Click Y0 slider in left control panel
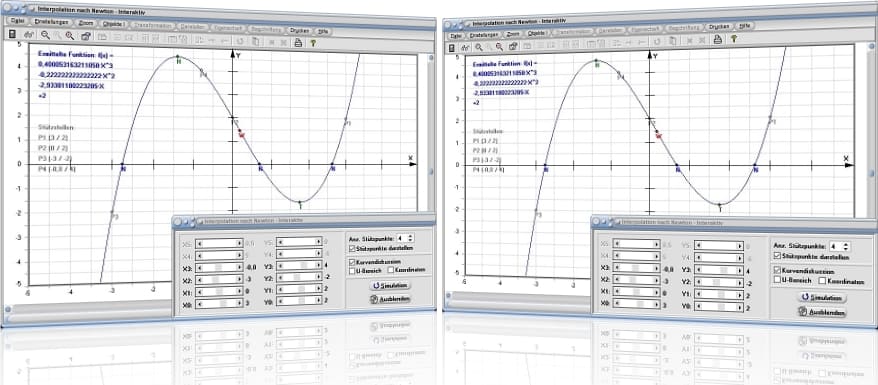Image resolution: width=878 pixels, height=385 pixels. coord(299,301)
